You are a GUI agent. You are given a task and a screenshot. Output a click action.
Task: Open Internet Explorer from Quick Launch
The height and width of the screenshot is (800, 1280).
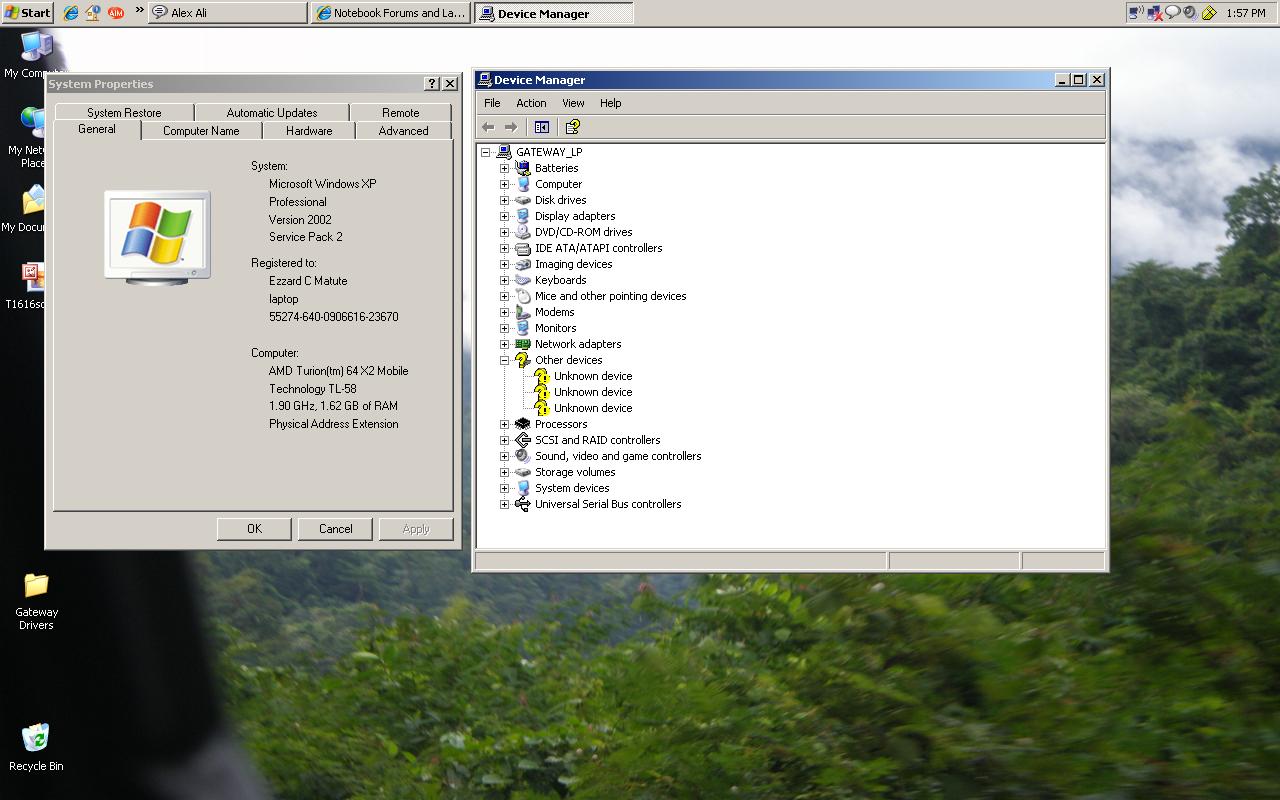tap(71, 13)
